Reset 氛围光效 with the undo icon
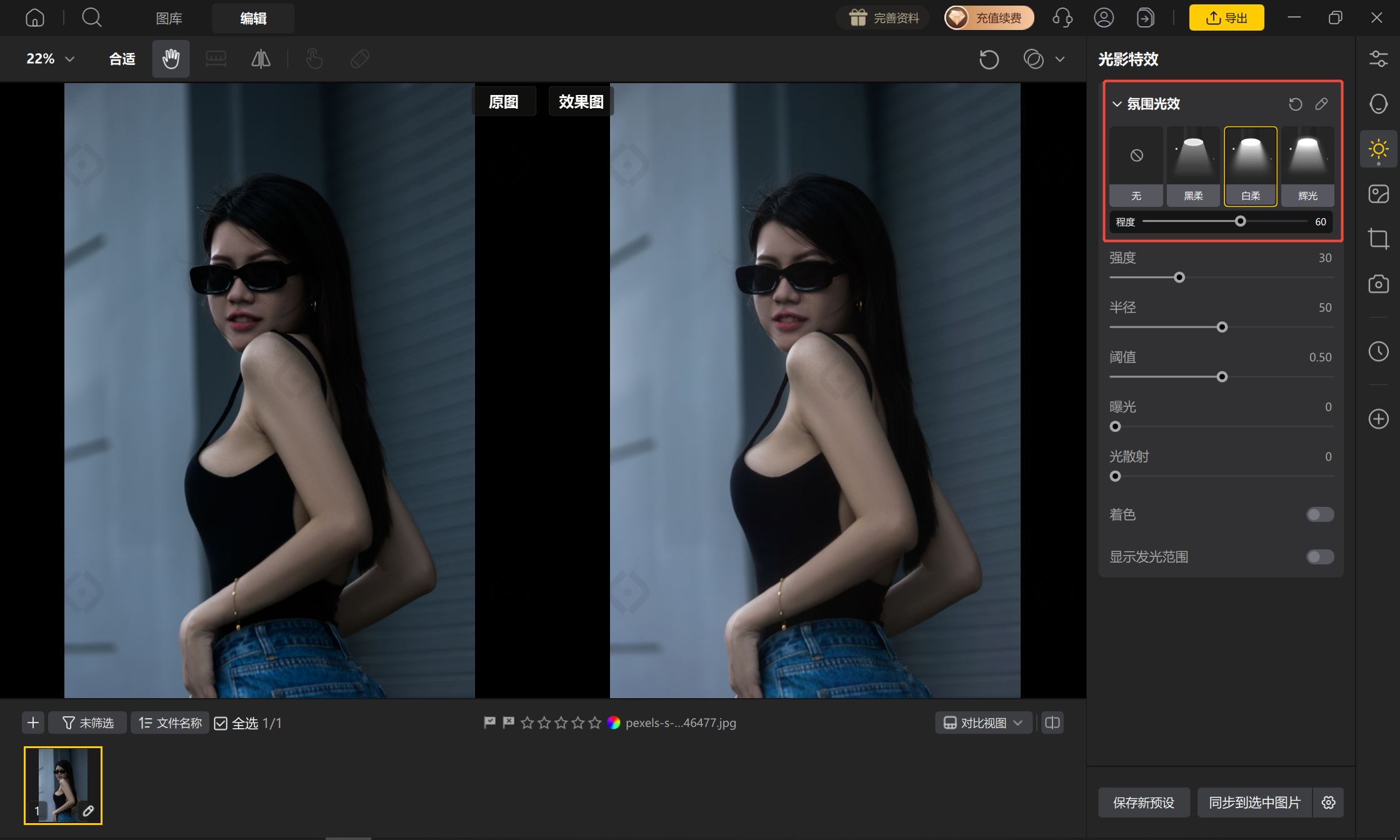Image resolution: width=1400 pixels, height=840 pixels. click(1295, 104)
